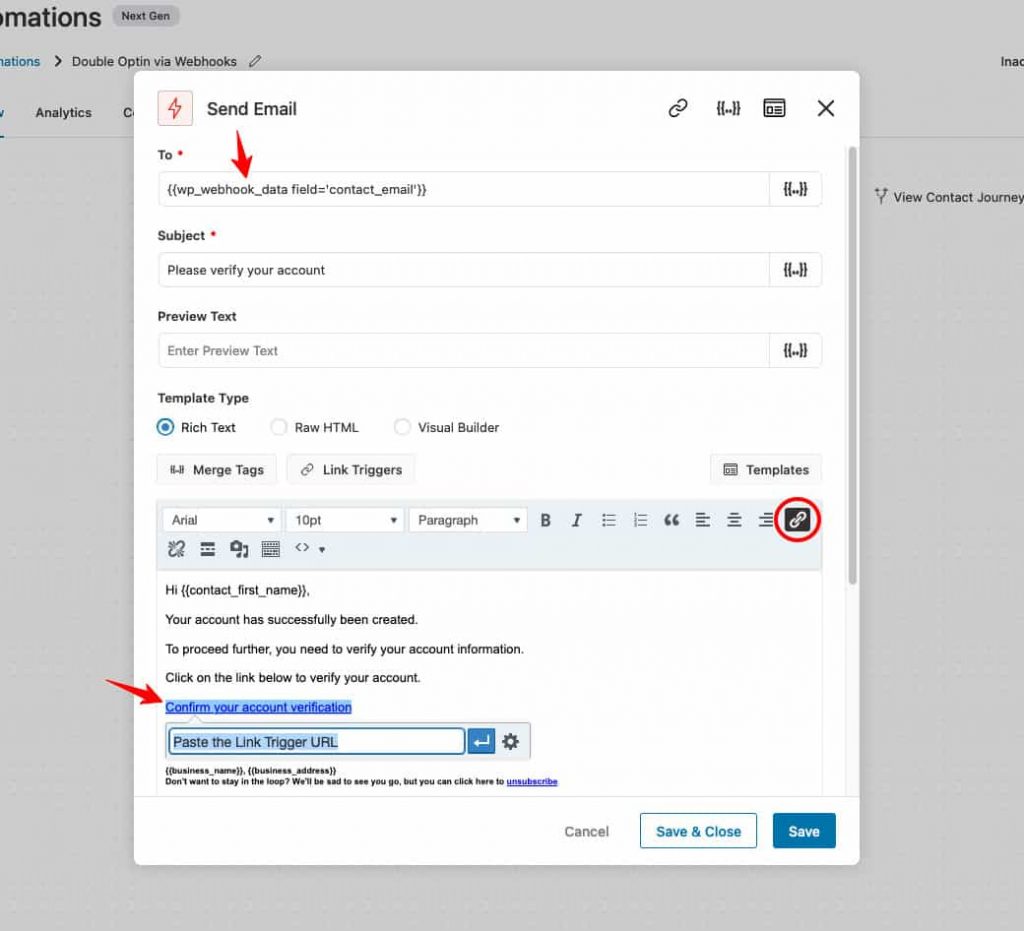Click the source code icon in toolbar

click(x=302, y=548)
